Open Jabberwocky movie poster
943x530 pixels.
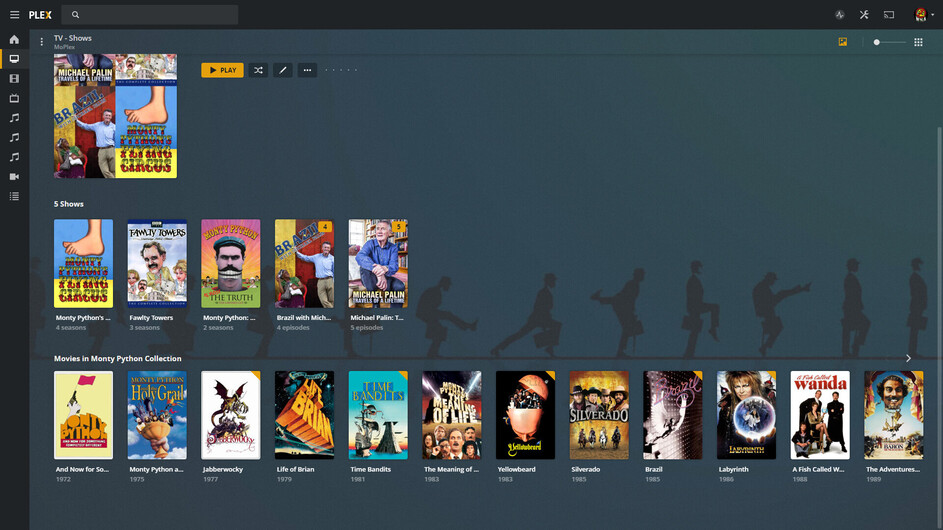point(231,415)
